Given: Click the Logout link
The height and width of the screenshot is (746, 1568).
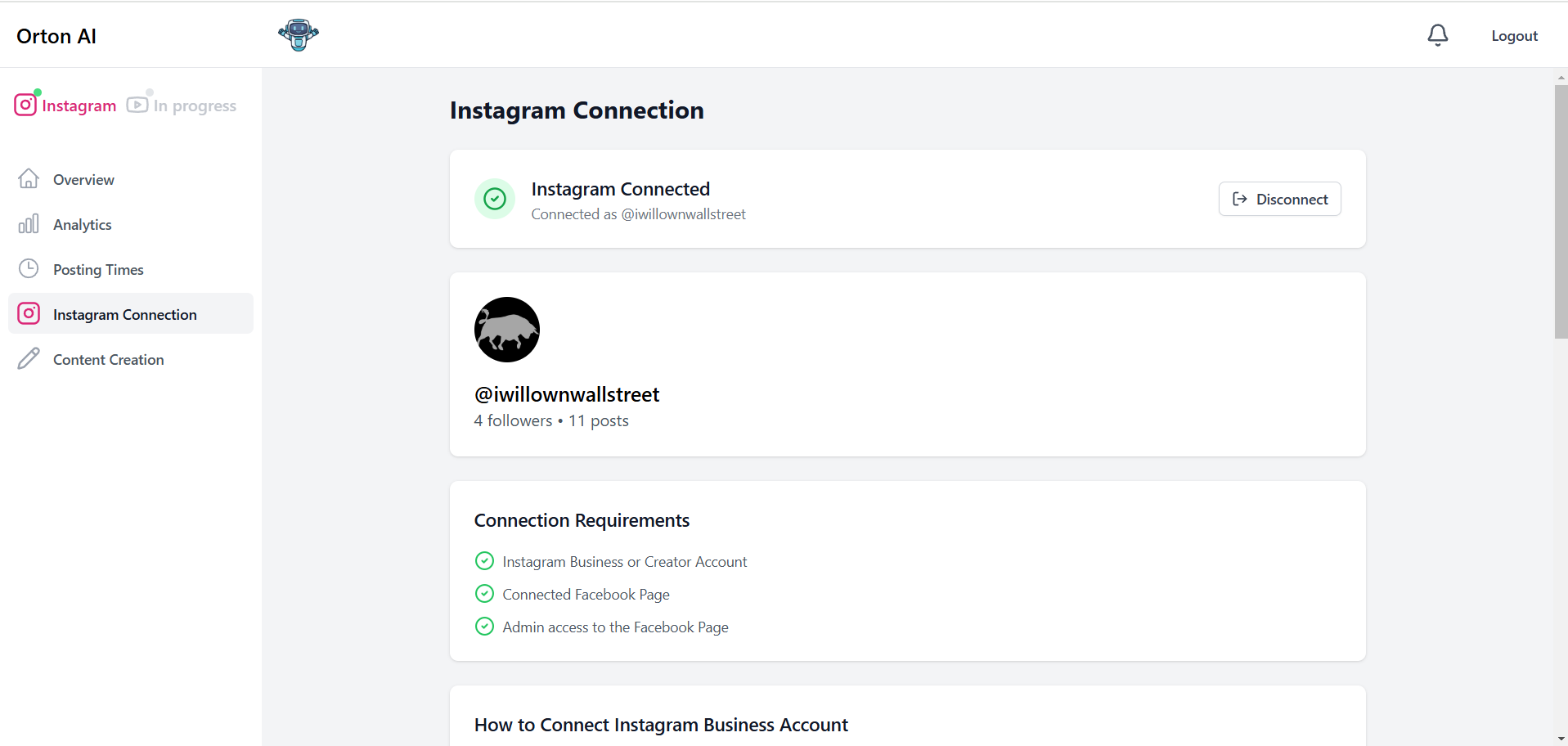Looking at the screenshot, I should [1514, 36].
